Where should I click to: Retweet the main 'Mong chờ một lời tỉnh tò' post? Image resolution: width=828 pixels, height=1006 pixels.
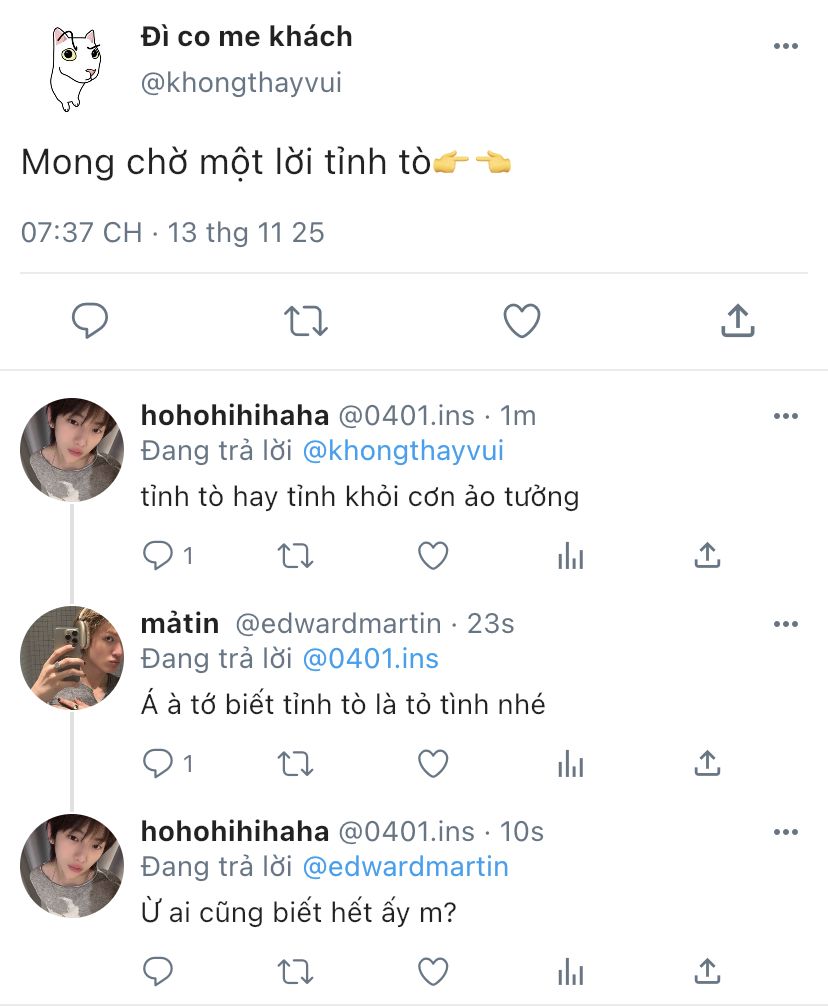pyautogui.click(x=304, y=322)
